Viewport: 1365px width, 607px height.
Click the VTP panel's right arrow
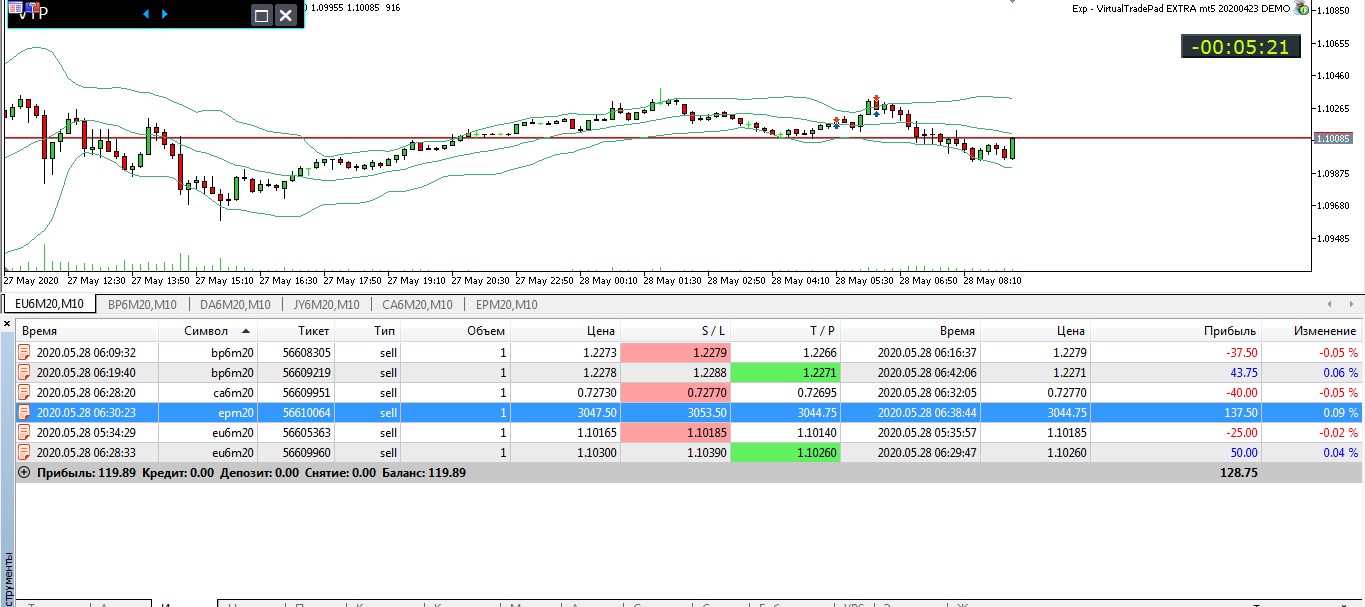tap(164, 14)
